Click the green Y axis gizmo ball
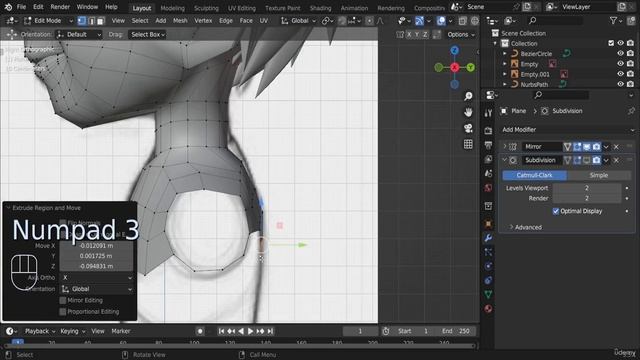Viewport: 640px width, 360px height. [x=470, y=67]
